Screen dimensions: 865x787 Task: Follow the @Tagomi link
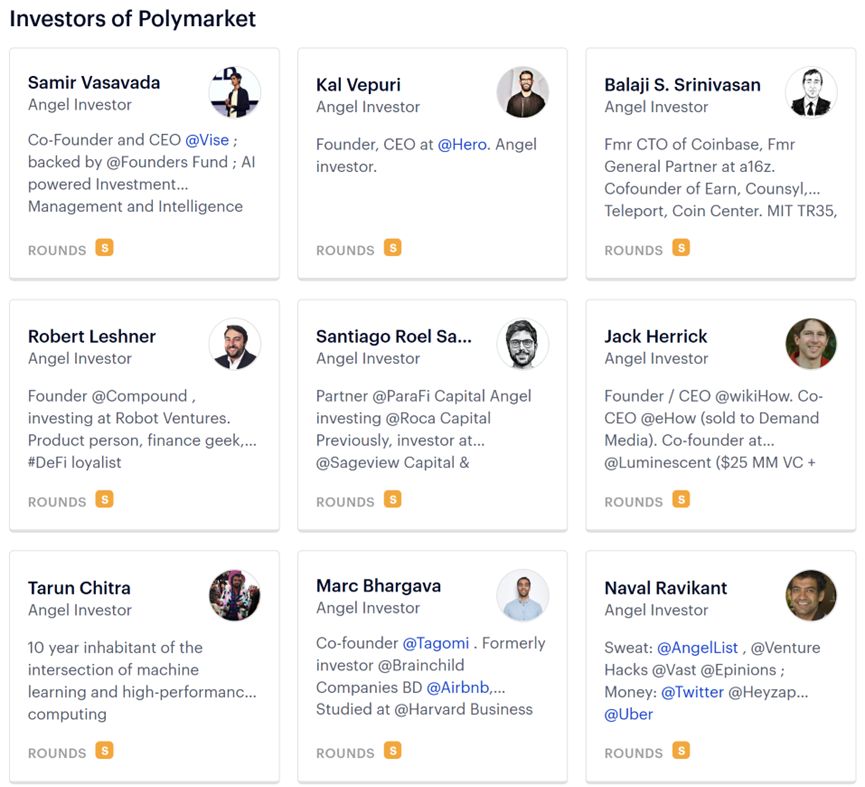[x=436, y=643]
